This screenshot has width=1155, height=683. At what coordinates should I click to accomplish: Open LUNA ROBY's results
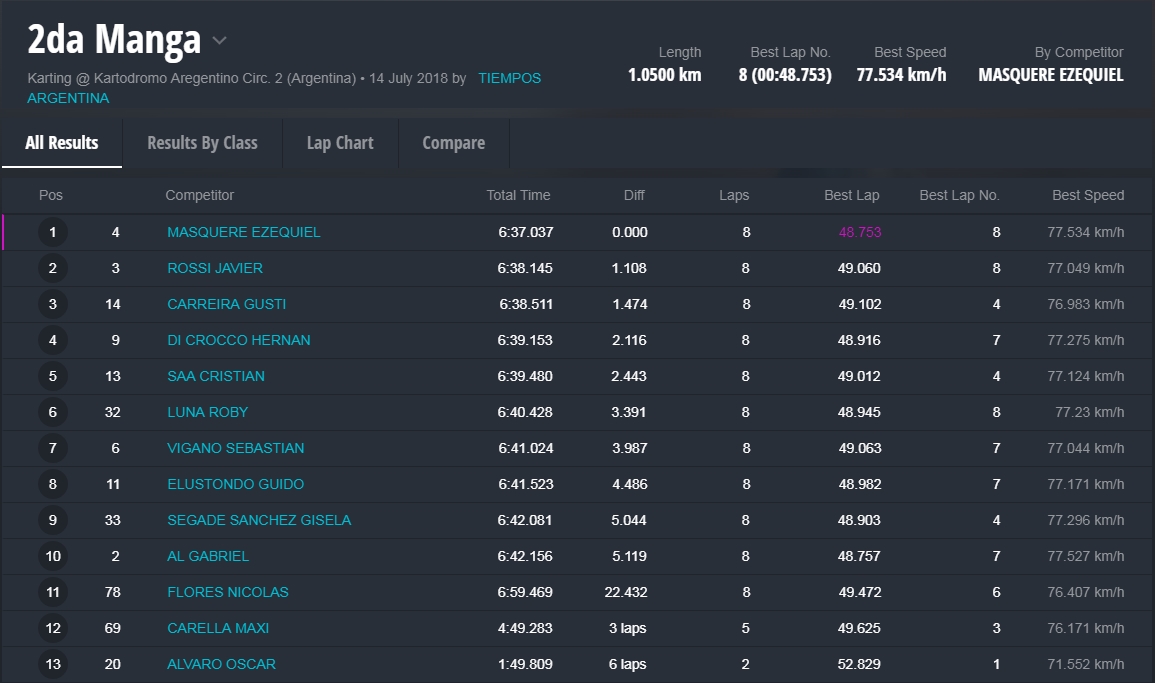point(207,412)
